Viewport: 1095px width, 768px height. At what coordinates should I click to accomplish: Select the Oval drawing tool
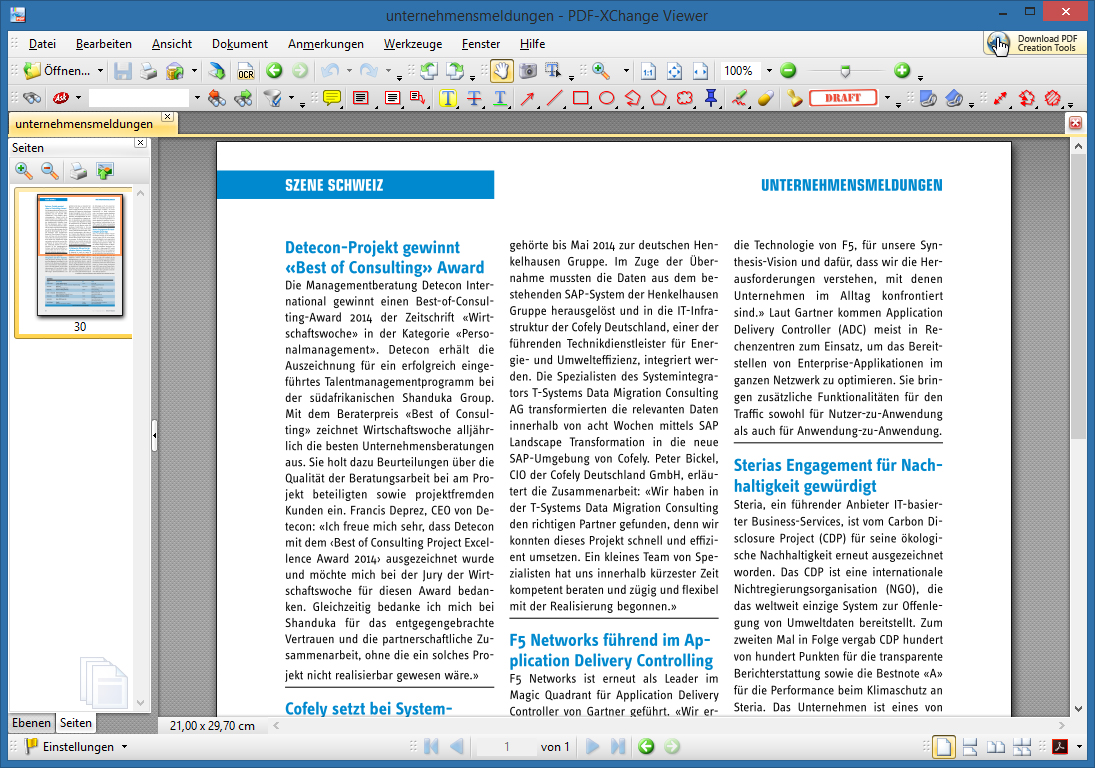pyautogui.click(x=607, y=98)
